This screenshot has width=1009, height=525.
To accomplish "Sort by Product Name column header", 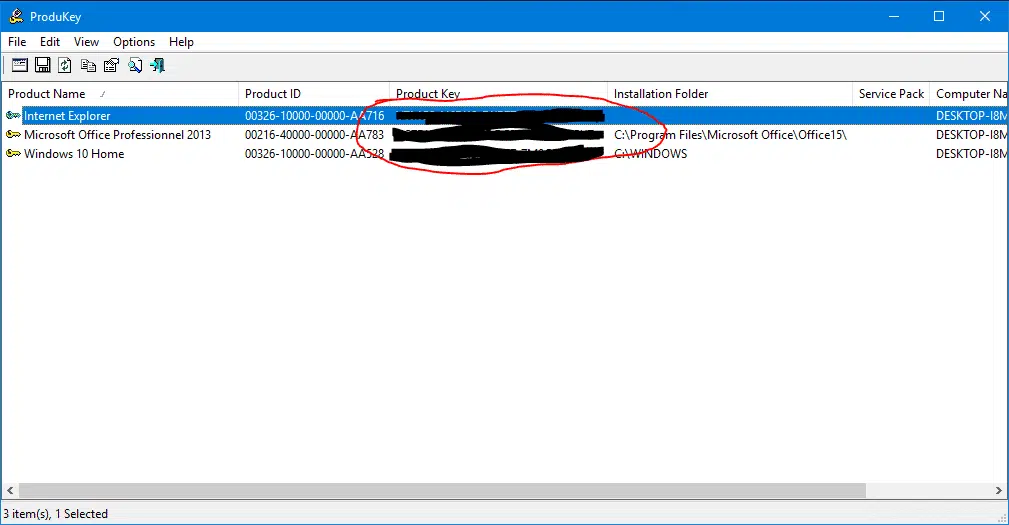I will coord(120,94).
